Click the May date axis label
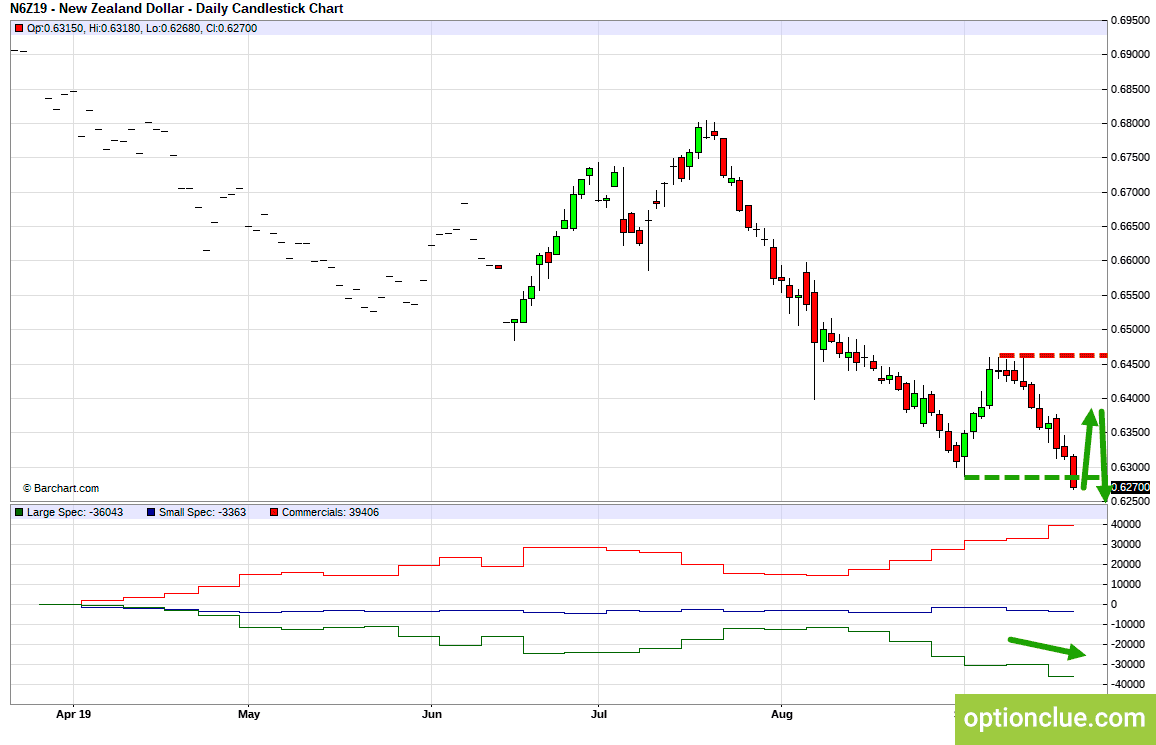 pyautogui.click(x=249, y=714)
